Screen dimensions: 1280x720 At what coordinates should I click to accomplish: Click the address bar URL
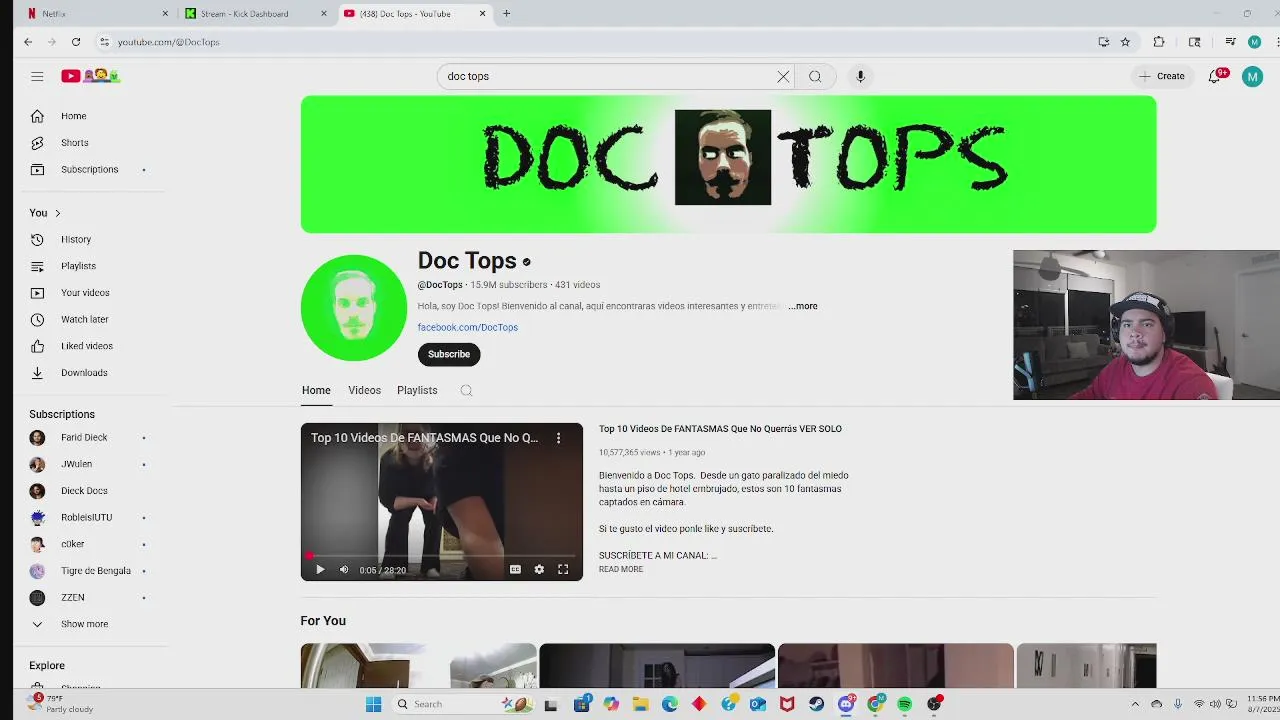click(168, 42)
